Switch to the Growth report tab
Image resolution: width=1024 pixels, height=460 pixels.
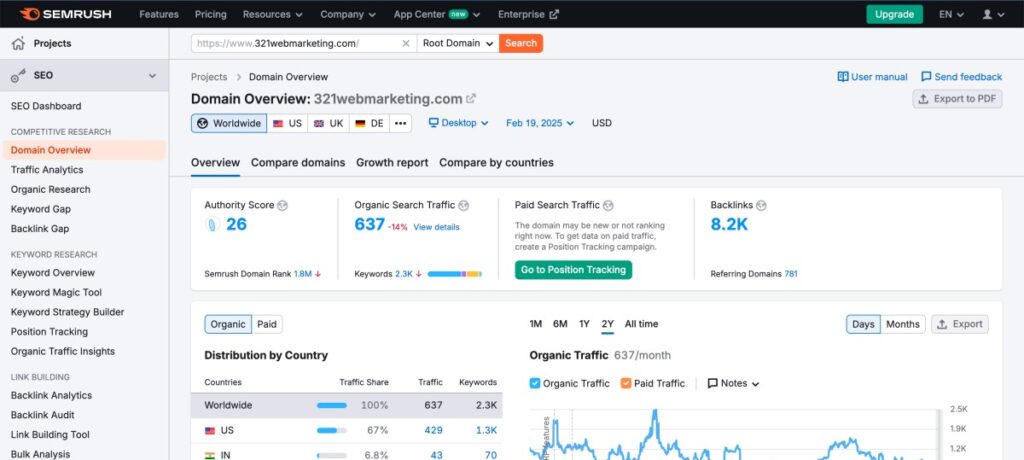(392, 163)
